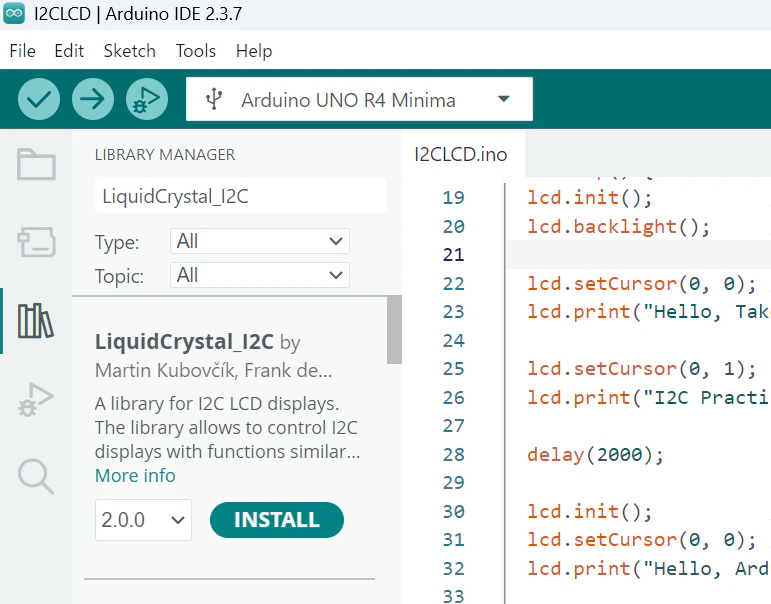Click the library search field containing LiquidCrystal_I2C
Viewport: 771px width, 604px height.
click(241, 196)
